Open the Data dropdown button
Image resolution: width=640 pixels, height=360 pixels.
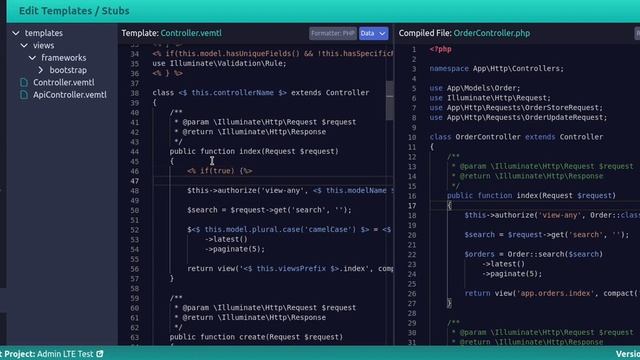(373, 33)
